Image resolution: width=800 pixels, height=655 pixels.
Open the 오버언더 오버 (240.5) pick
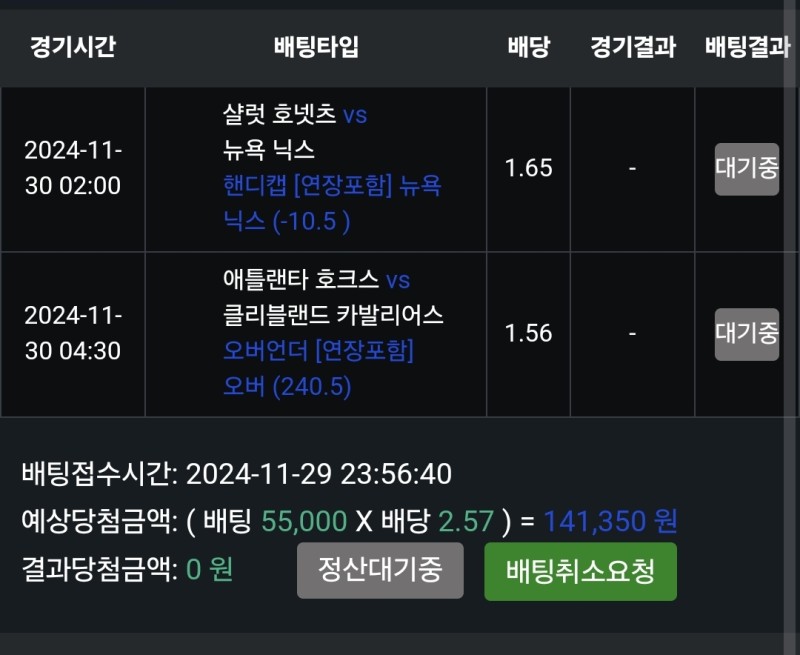point(318,368)
